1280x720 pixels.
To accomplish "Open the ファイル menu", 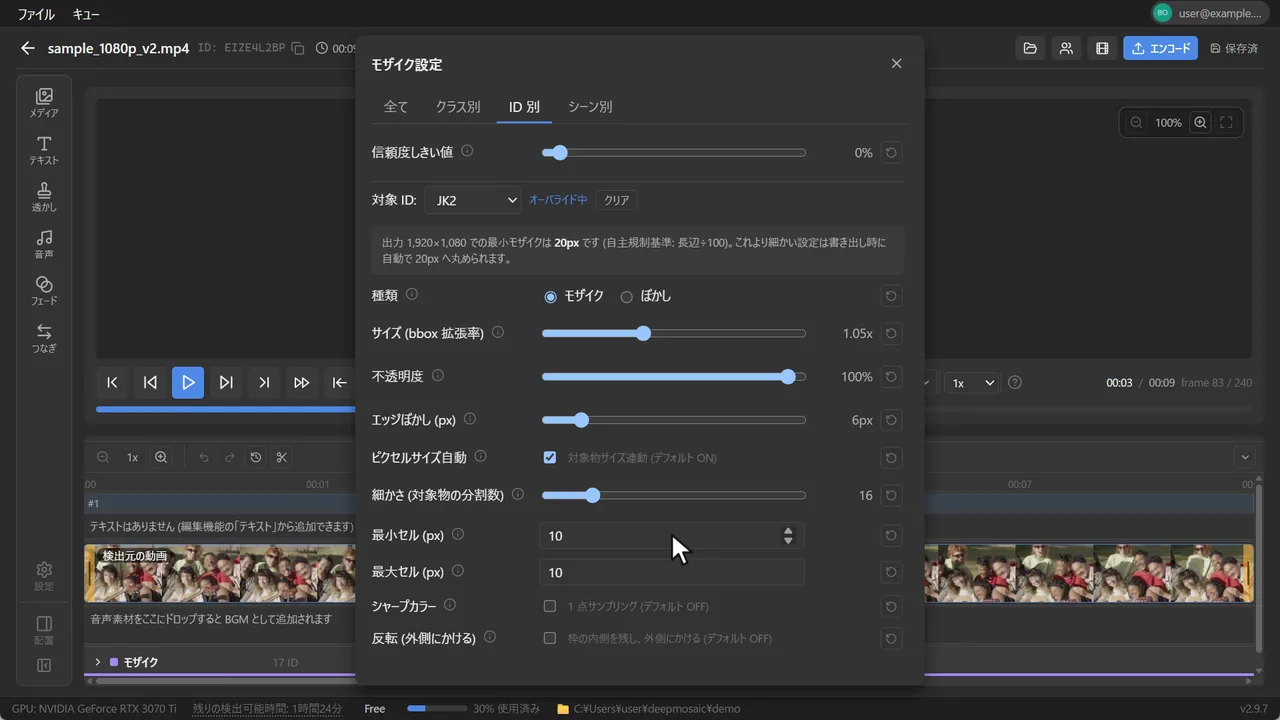I will pyautogui.click(x=36, y=15).
